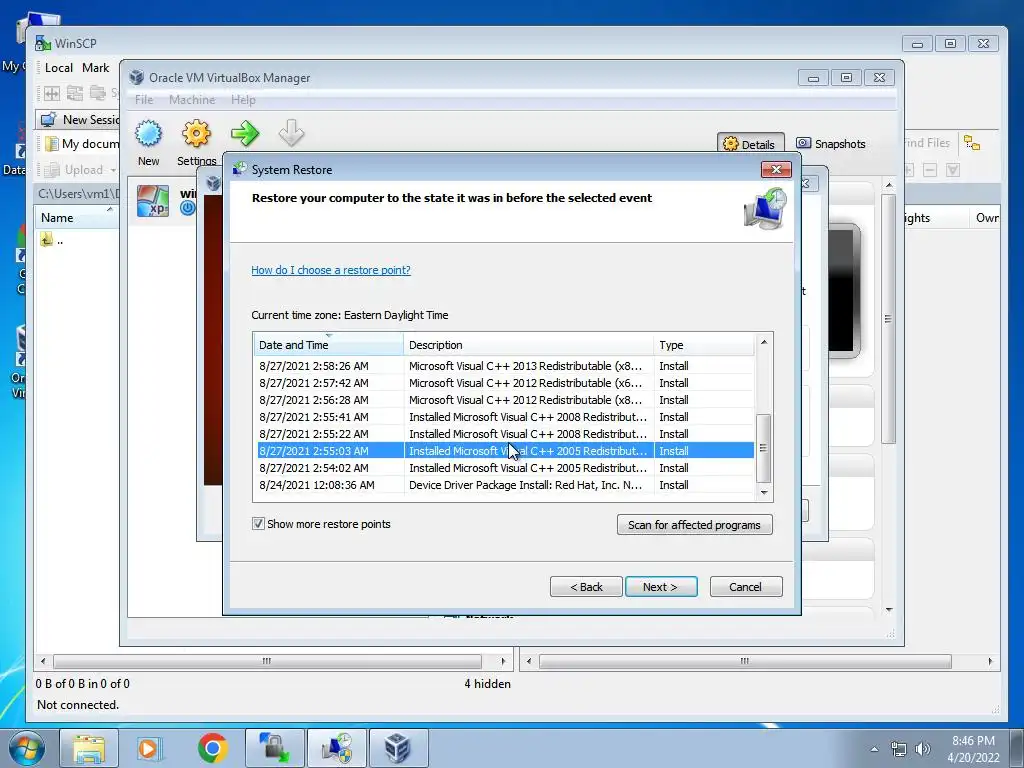Image resolution: width=1024 pixels, height=768 pixels.
Task: Click the WinSCP find files tree icon
Action: pos(972,143)
